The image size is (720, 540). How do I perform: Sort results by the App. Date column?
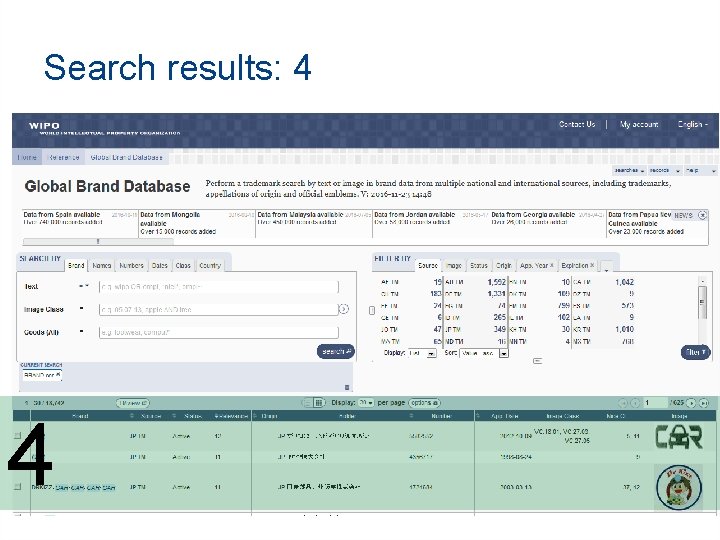point(504,416)
